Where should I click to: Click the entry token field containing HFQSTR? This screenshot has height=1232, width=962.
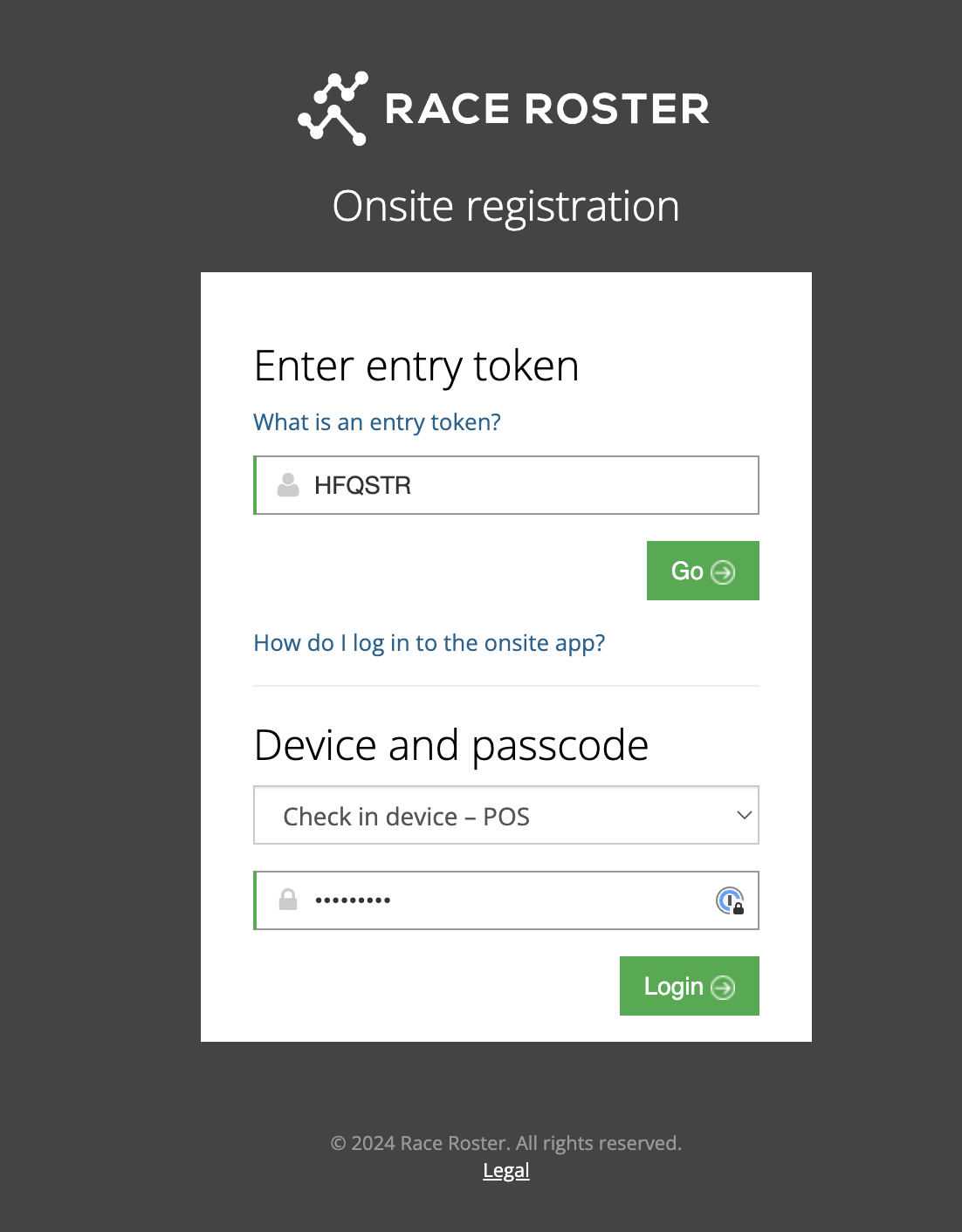pos(524,485)
